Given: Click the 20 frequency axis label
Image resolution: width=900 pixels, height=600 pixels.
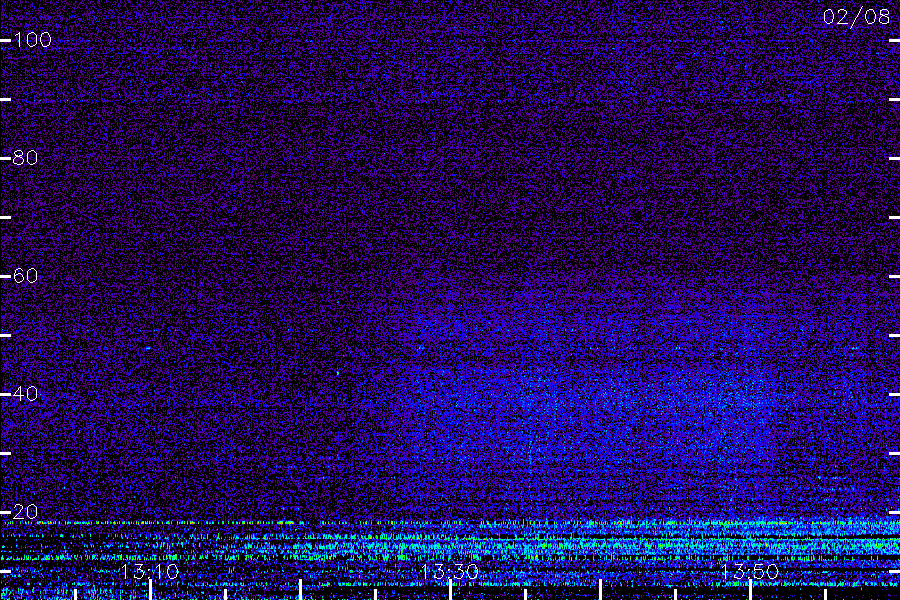Looking at the screenshot, I should point(25,512).
